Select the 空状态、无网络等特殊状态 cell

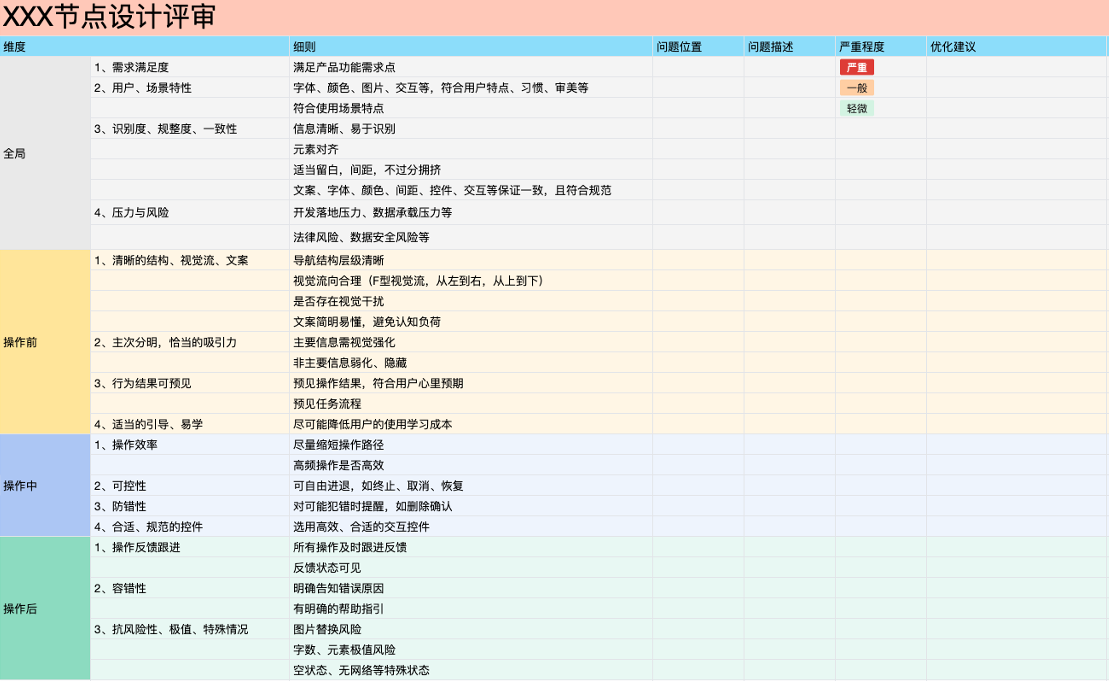471,670
